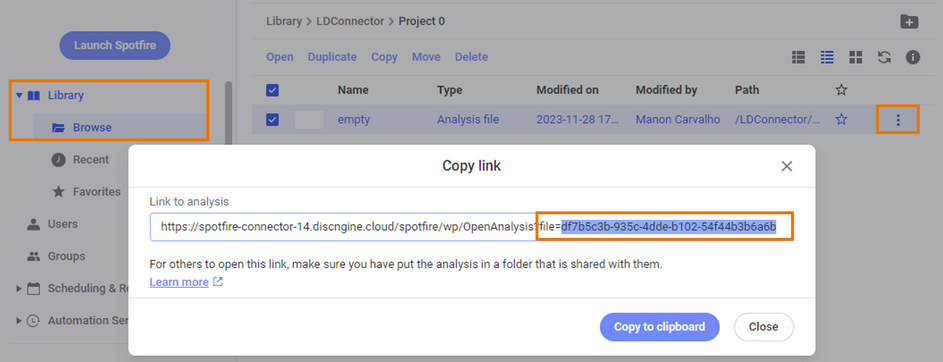This screenshot has height=362, width=943.
Task: Click the Close button in dialog
Action: [x=763, y=327]
